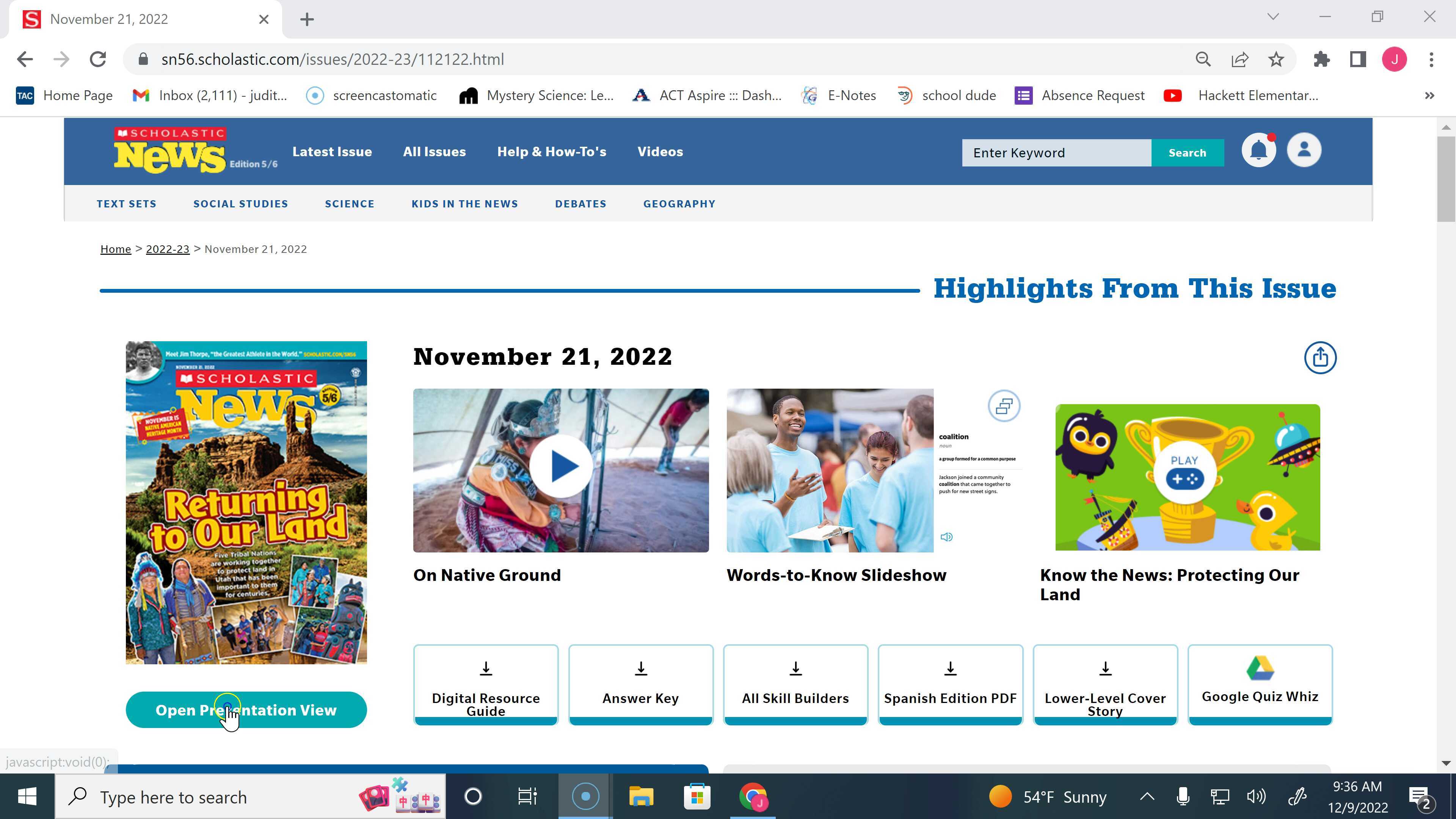
Task: Click the slideshow icon on Words-to-Know
Action: point(1004,406)
